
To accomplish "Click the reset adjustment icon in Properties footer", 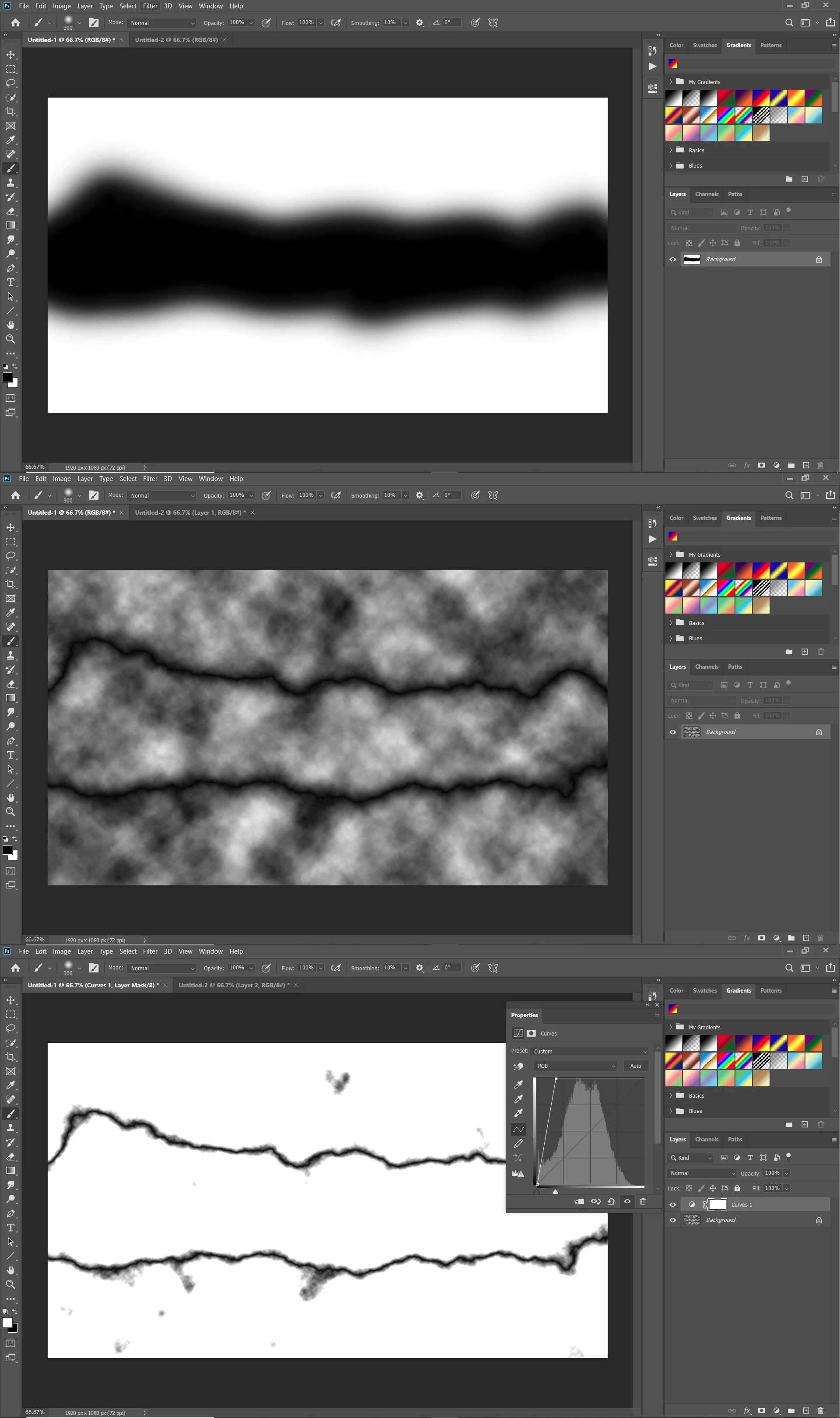I will [611, 1201].
